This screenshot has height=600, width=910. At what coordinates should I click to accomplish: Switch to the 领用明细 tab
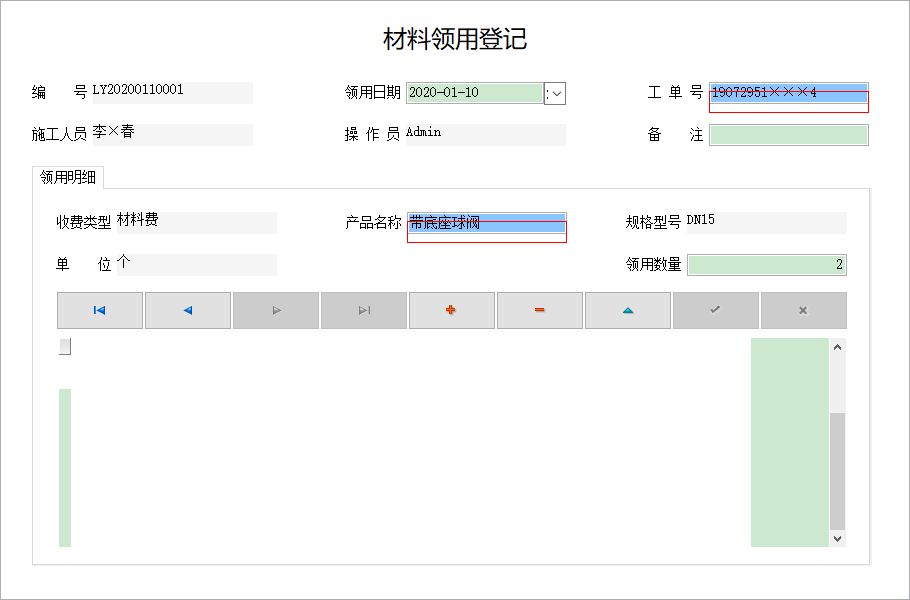pyautogui.click(x=68, y=177)
